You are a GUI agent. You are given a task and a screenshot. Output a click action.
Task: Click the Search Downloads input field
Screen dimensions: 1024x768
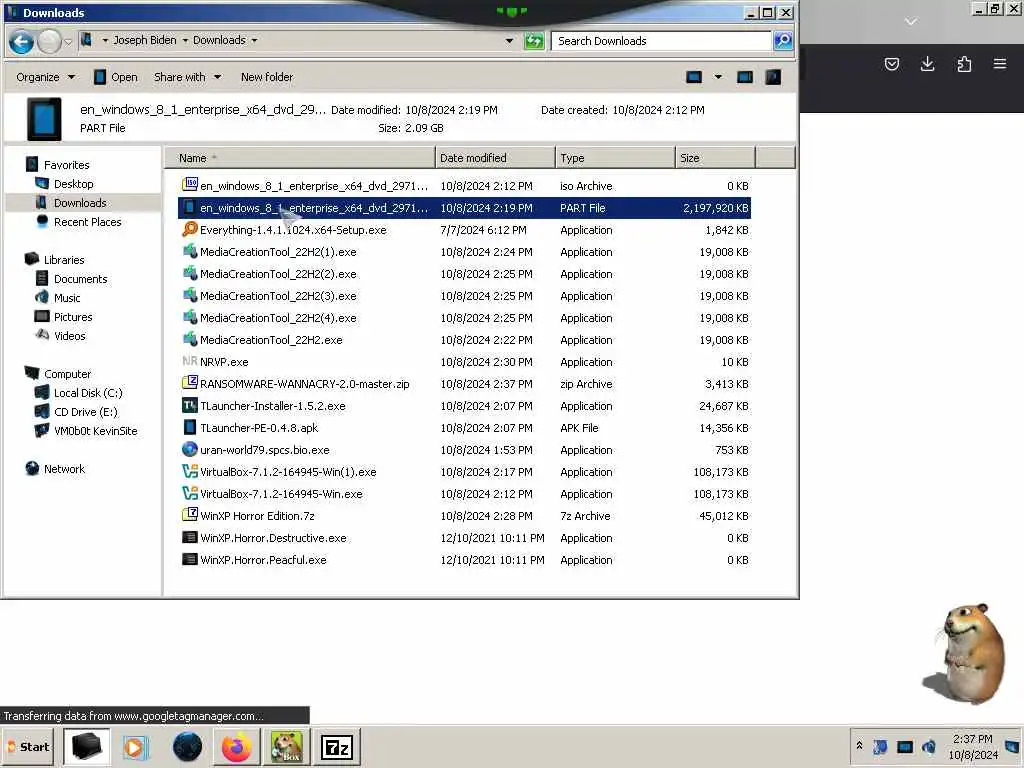661,40
